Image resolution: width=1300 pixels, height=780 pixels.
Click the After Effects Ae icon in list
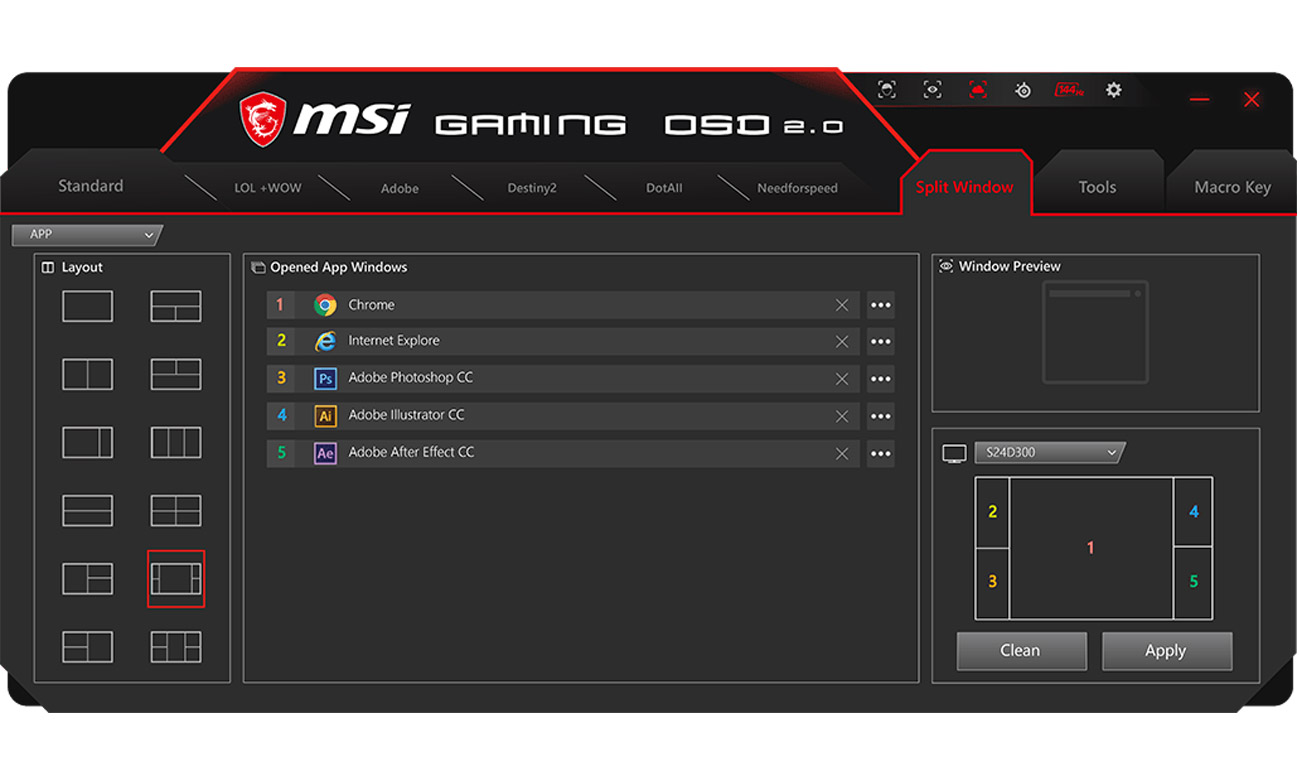pyautogui.click(x=325, y=453)
